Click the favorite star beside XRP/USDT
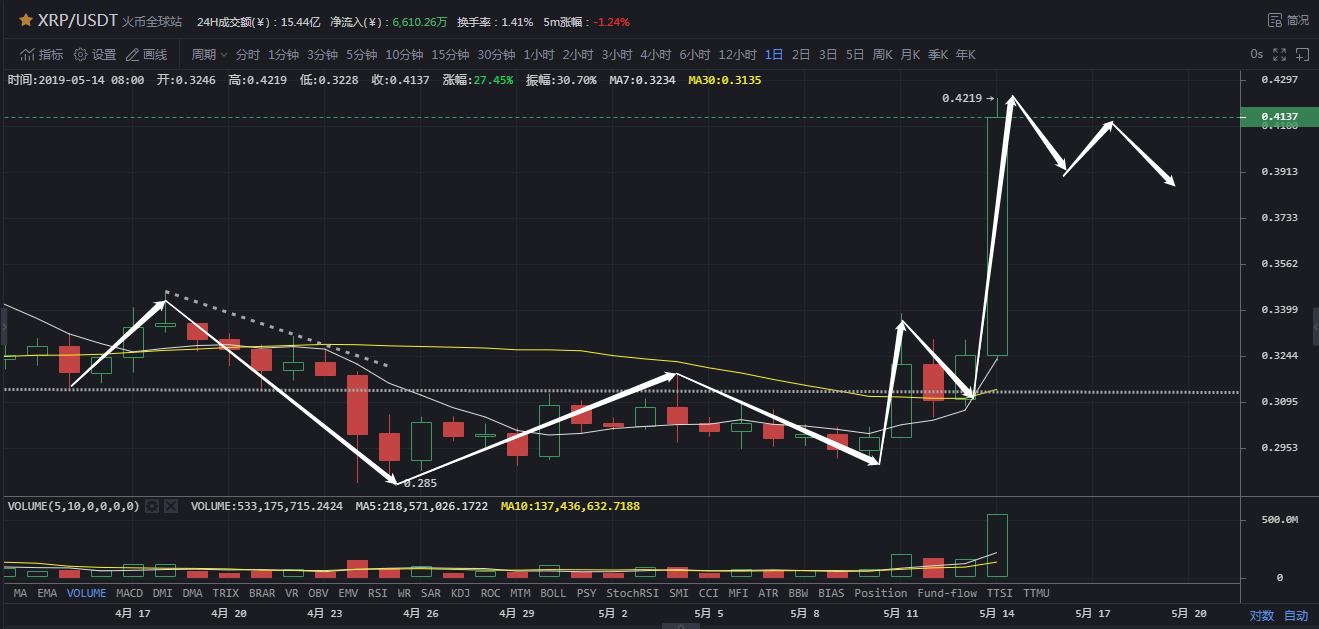1319x629 pixels. (x=26, y=20)
